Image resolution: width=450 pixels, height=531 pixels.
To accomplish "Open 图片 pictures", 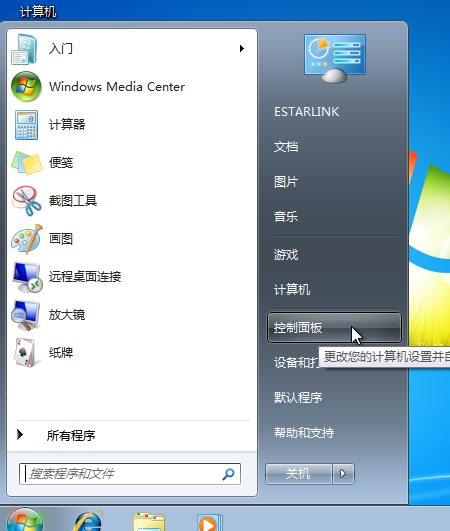I will (x=286, y=182).
